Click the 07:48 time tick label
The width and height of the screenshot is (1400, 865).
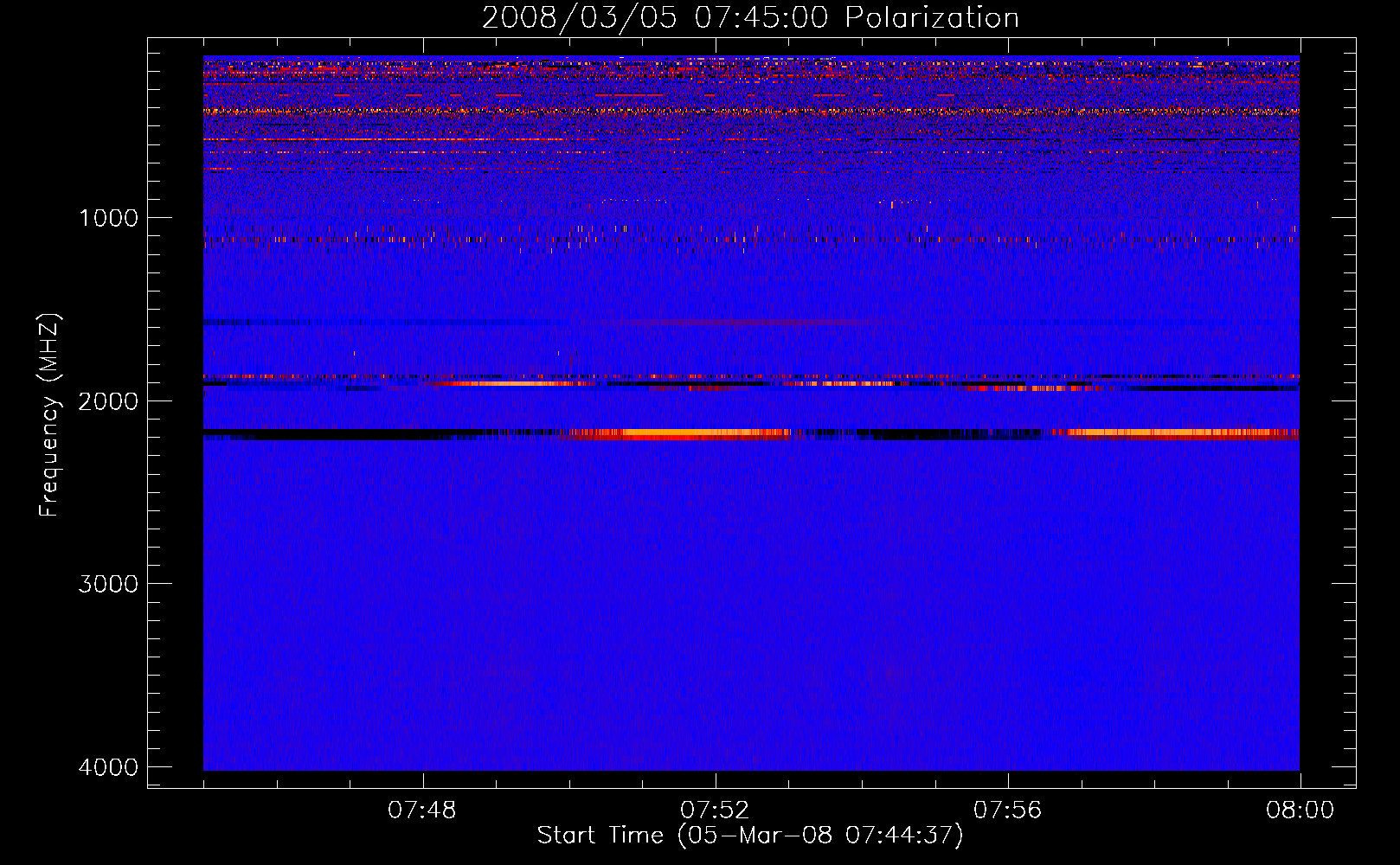(x=422, y=811)
